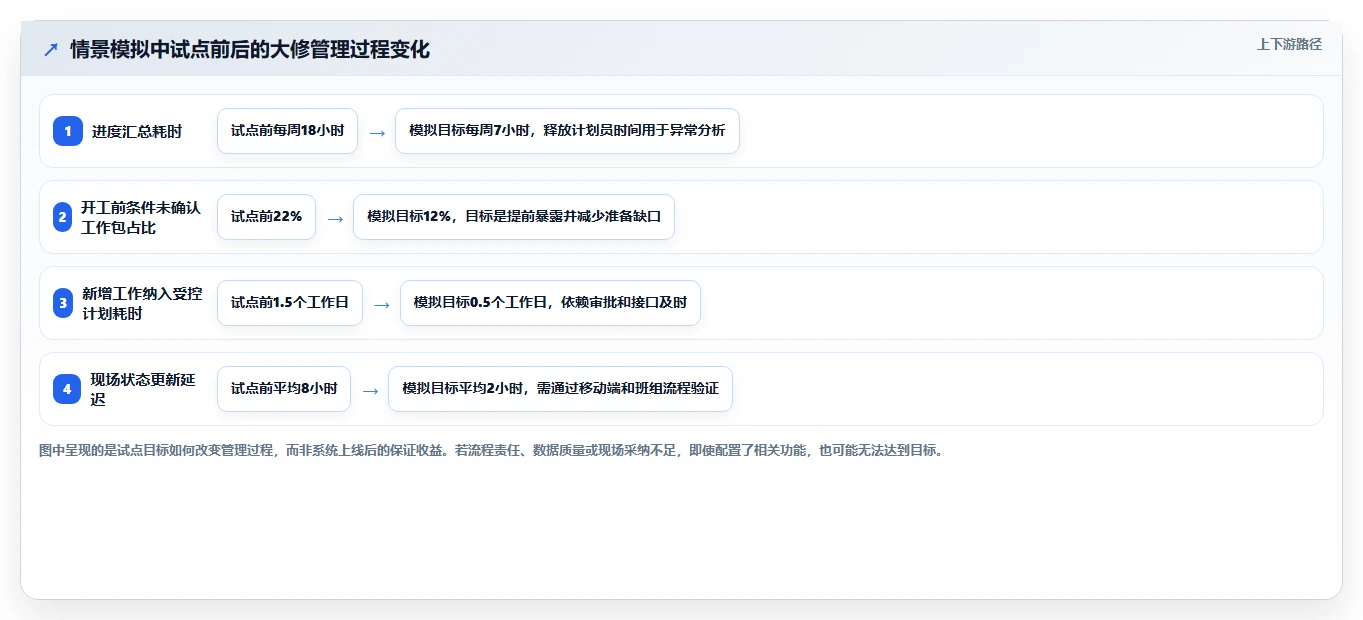Select the 新增工作纳入受控计划耗时 label
1363x620 pixels.
142,303
